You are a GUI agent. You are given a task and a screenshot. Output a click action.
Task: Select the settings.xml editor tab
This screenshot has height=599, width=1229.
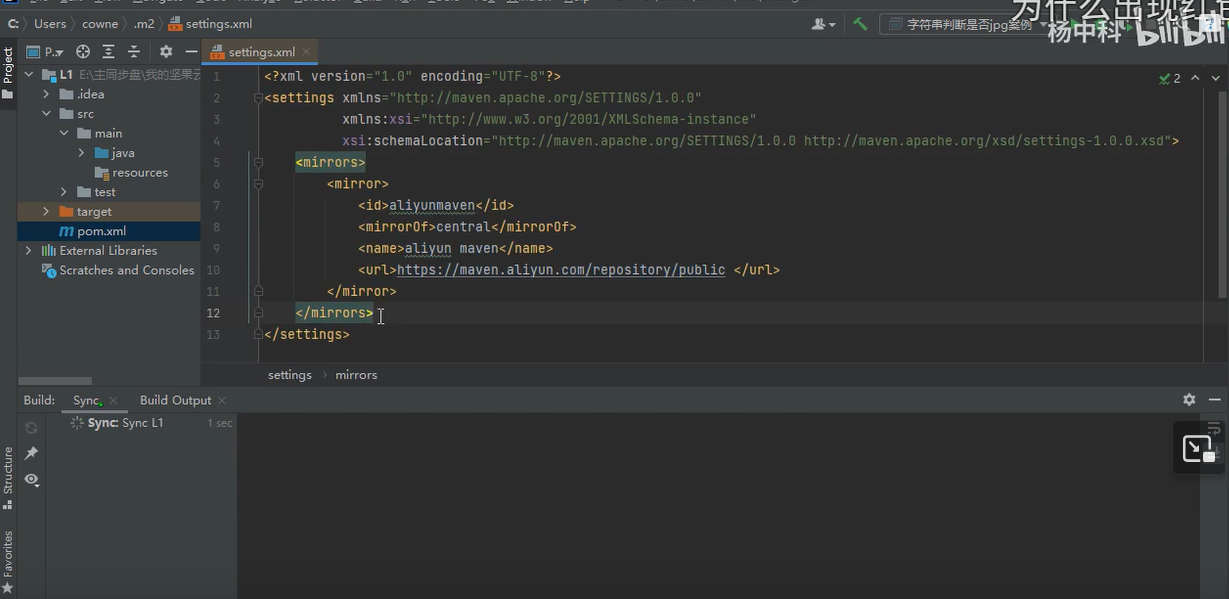[260, 52]
